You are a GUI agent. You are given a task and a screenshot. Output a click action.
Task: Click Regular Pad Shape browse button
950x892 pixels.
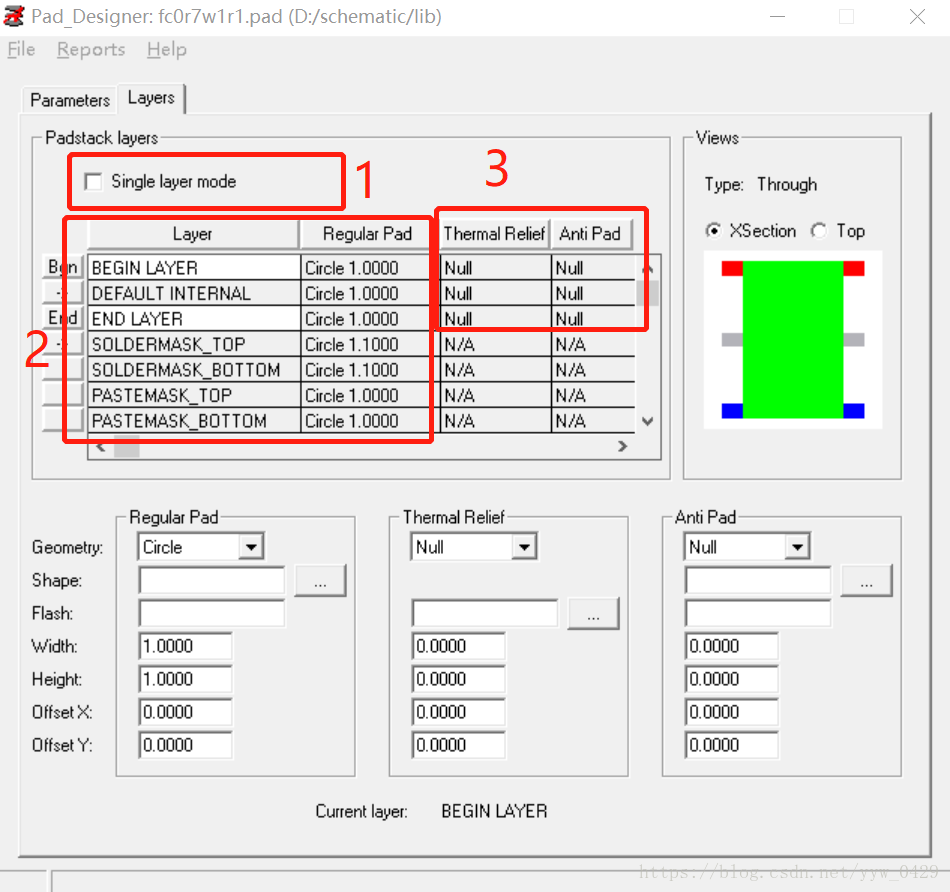click(321, 581)
